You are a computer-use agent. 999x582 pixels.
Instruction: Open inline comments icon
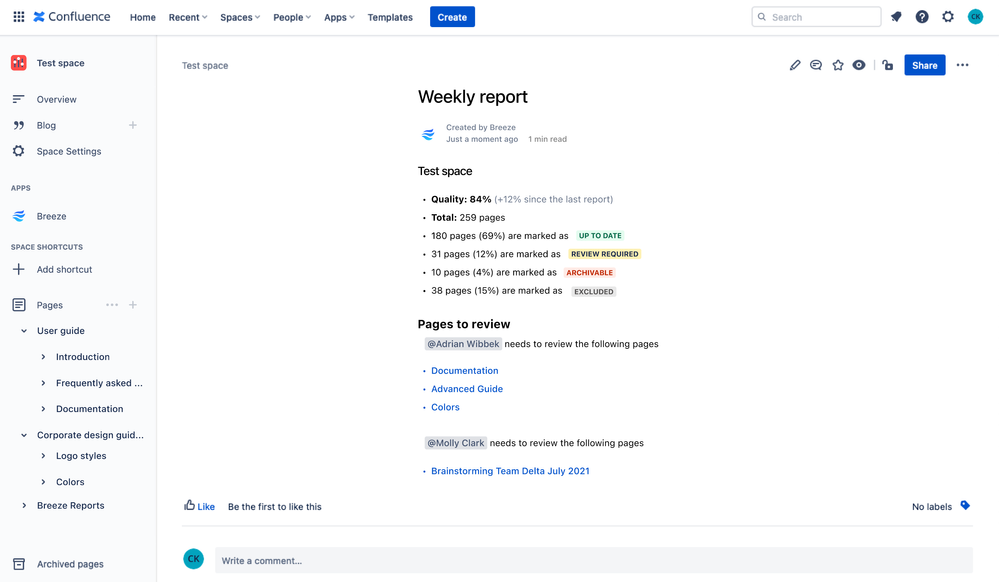tap(816, 65)
